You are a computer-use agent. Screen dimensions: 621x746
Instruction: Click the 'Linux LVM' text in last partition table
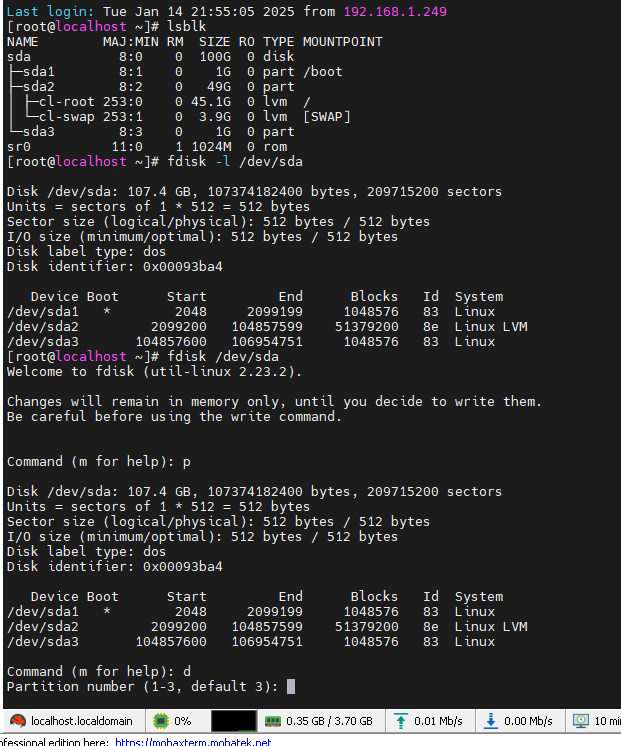click(x=491, y=627)
